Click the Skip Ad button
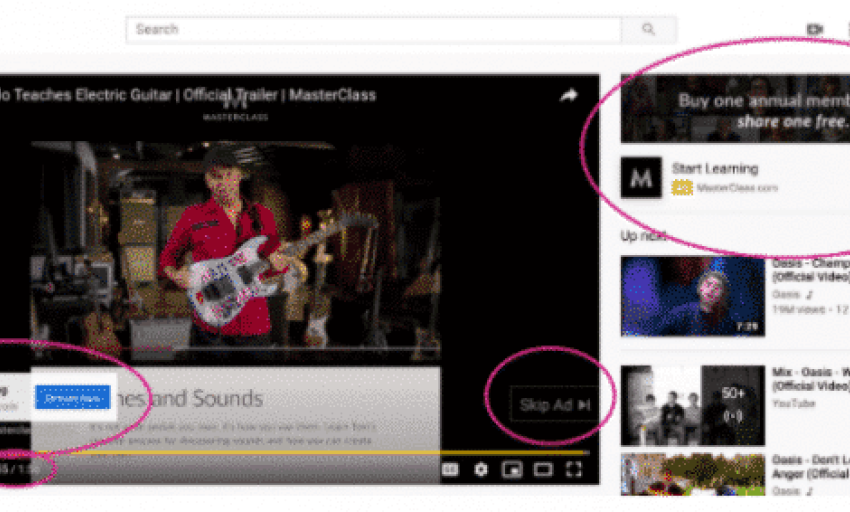Image resolution: width=850 pixels, height=512 pixels. point(554,405)
